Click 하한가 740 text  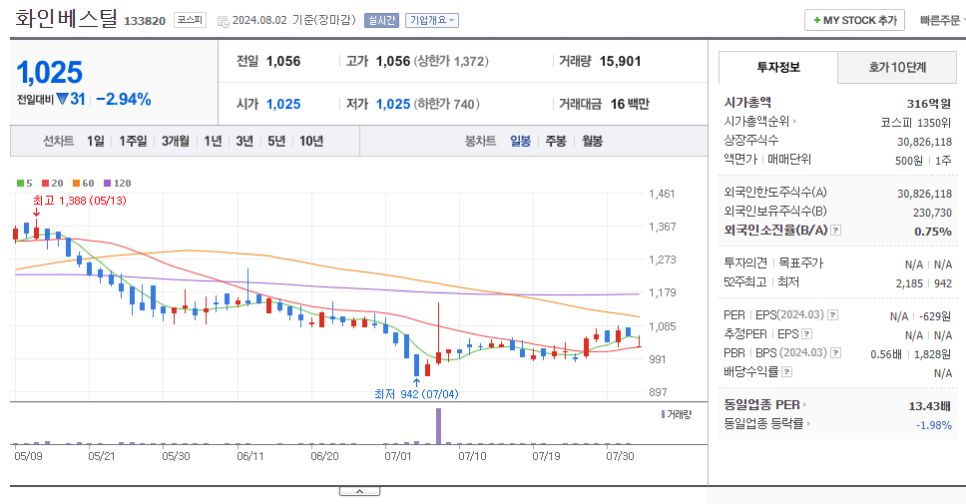click(x=447, y=104)
